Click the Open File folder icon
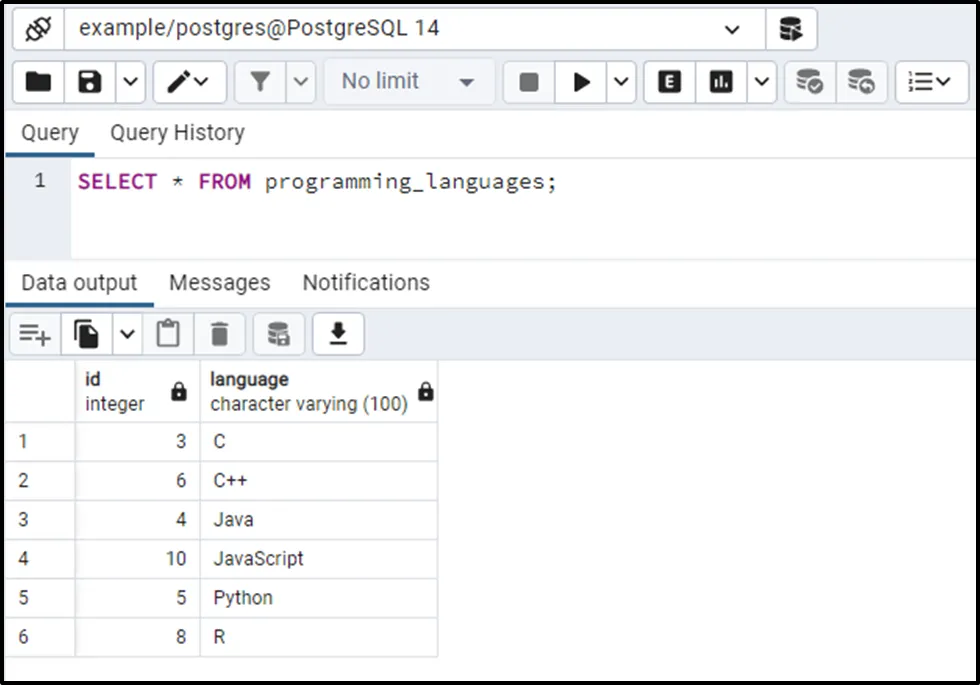The height and width of the screenshot is (685, 980). [38, 82]
